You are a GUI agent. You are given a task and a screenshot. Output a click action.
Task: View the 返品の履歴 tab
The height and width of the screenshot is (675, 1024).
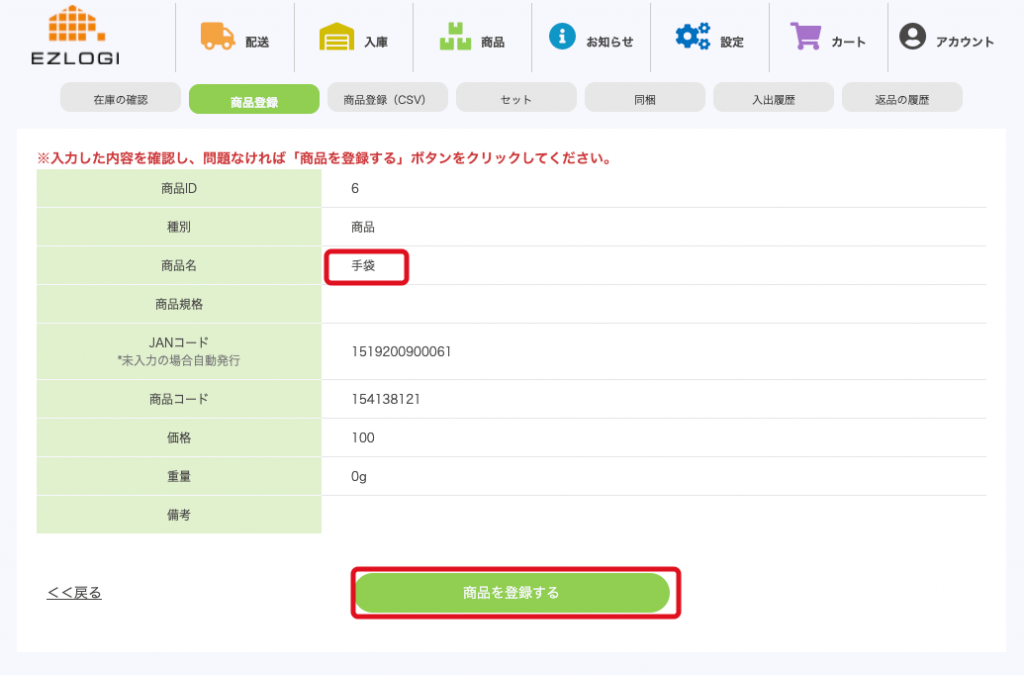(x=902, y=99)
